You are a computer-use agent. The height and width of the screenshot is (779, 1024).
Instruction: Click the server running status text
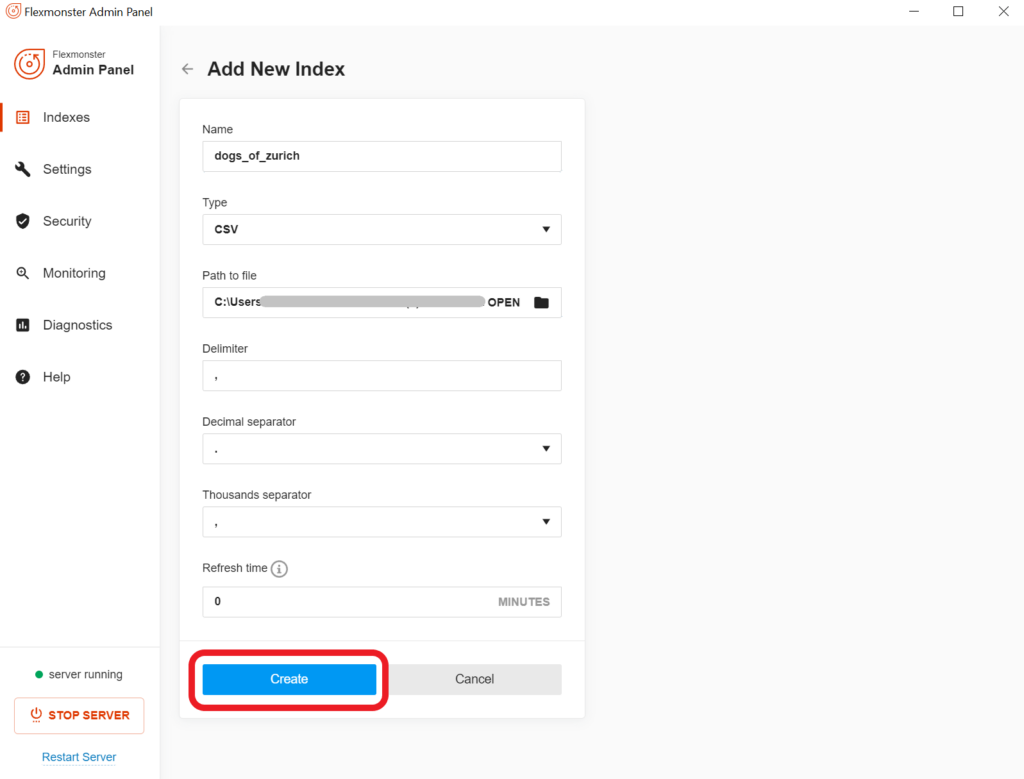(x=86, y=674)
